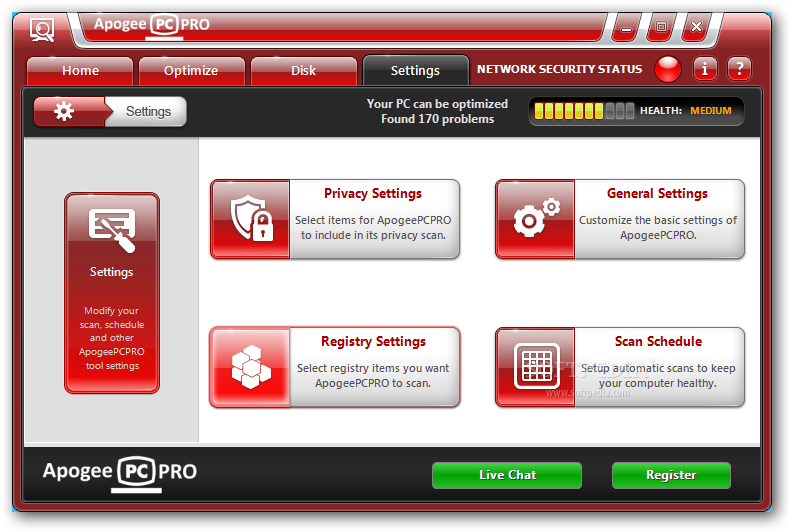Switch to the Home tab
The width and height of the screenshot is (792, 532).
click(x=80, y=71)
